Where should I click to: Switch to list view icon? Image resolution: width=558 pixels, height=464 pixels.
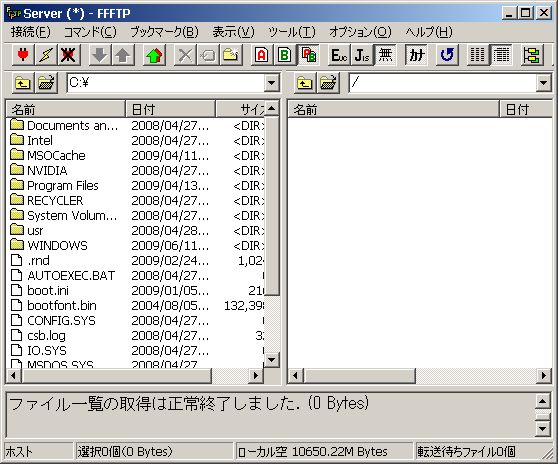[478, 55]
